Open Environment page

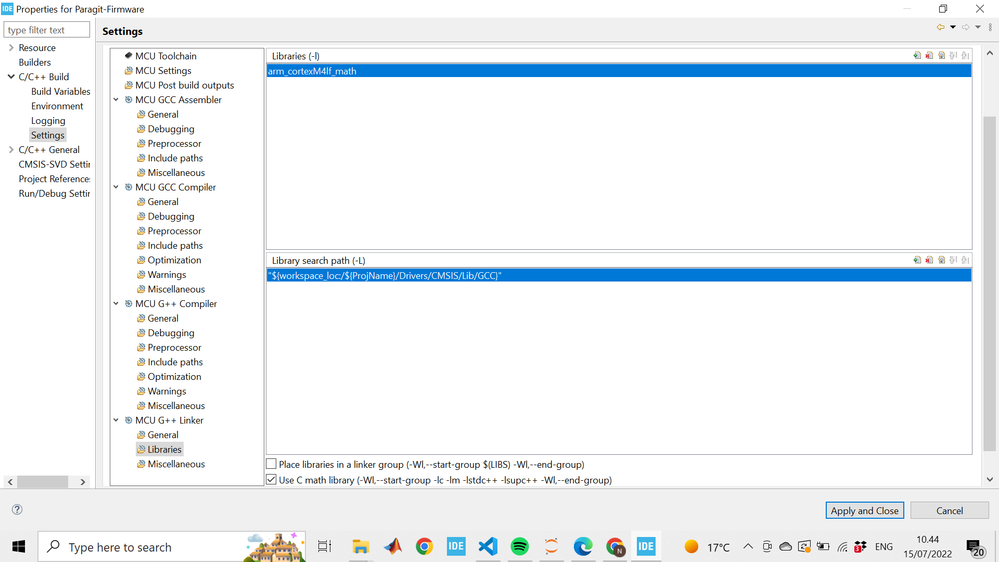pyautogui.click(x=57, y=106)
